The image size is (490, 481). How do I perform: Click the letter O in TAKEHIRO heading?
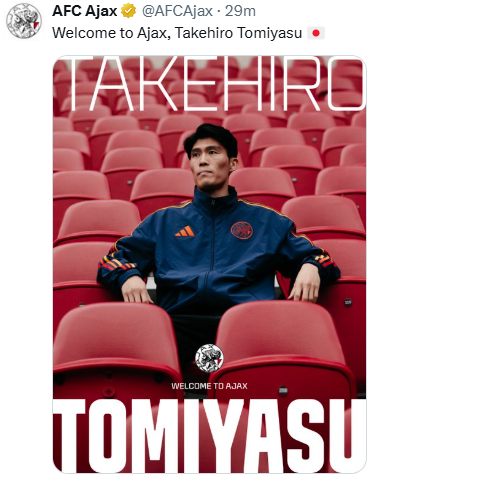346,83
